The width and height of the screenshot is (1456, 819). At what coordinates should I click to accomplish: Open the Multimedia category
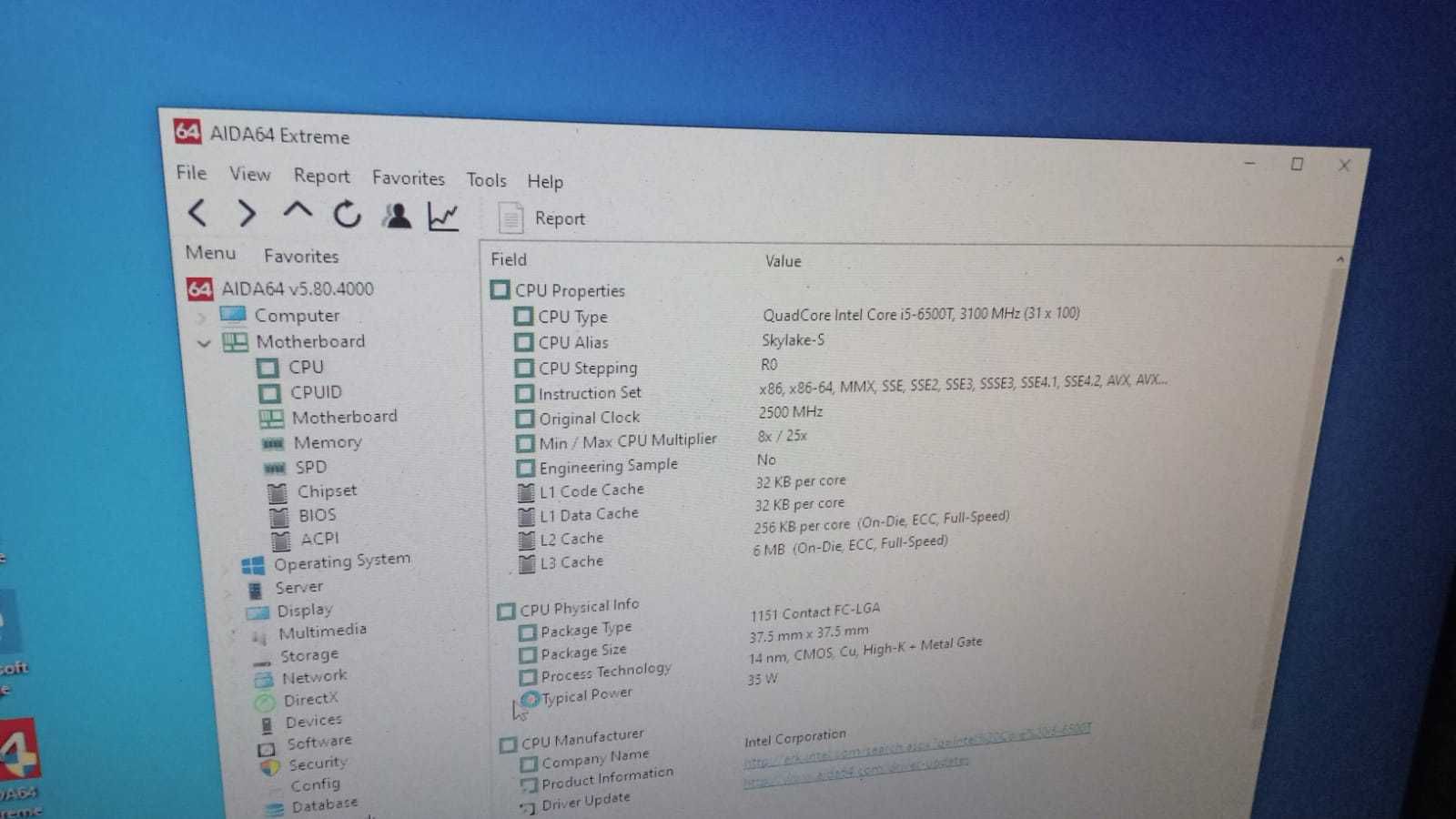pyautogui.click(x=322, y=632)
